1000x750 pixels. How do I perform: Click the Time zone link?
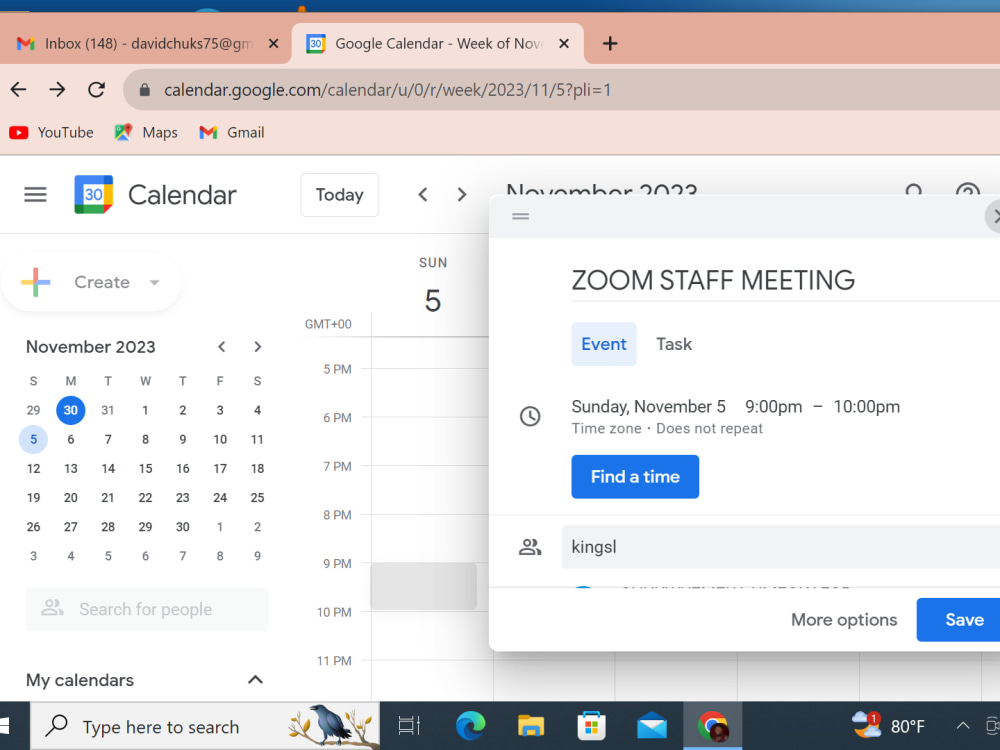[x=606, y=429]
